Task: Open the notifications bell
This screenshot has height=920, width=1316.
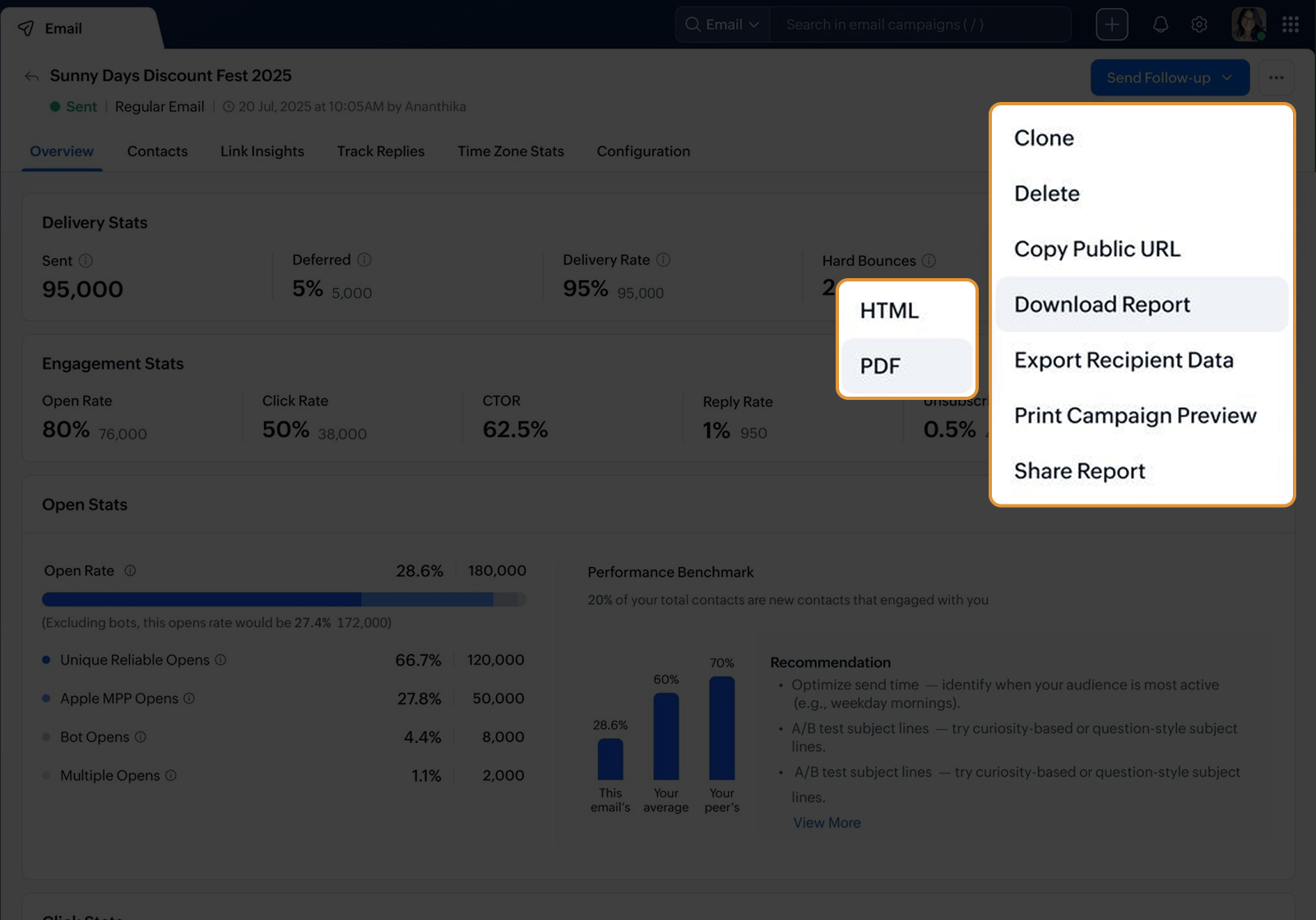Action: [1160, 25]
